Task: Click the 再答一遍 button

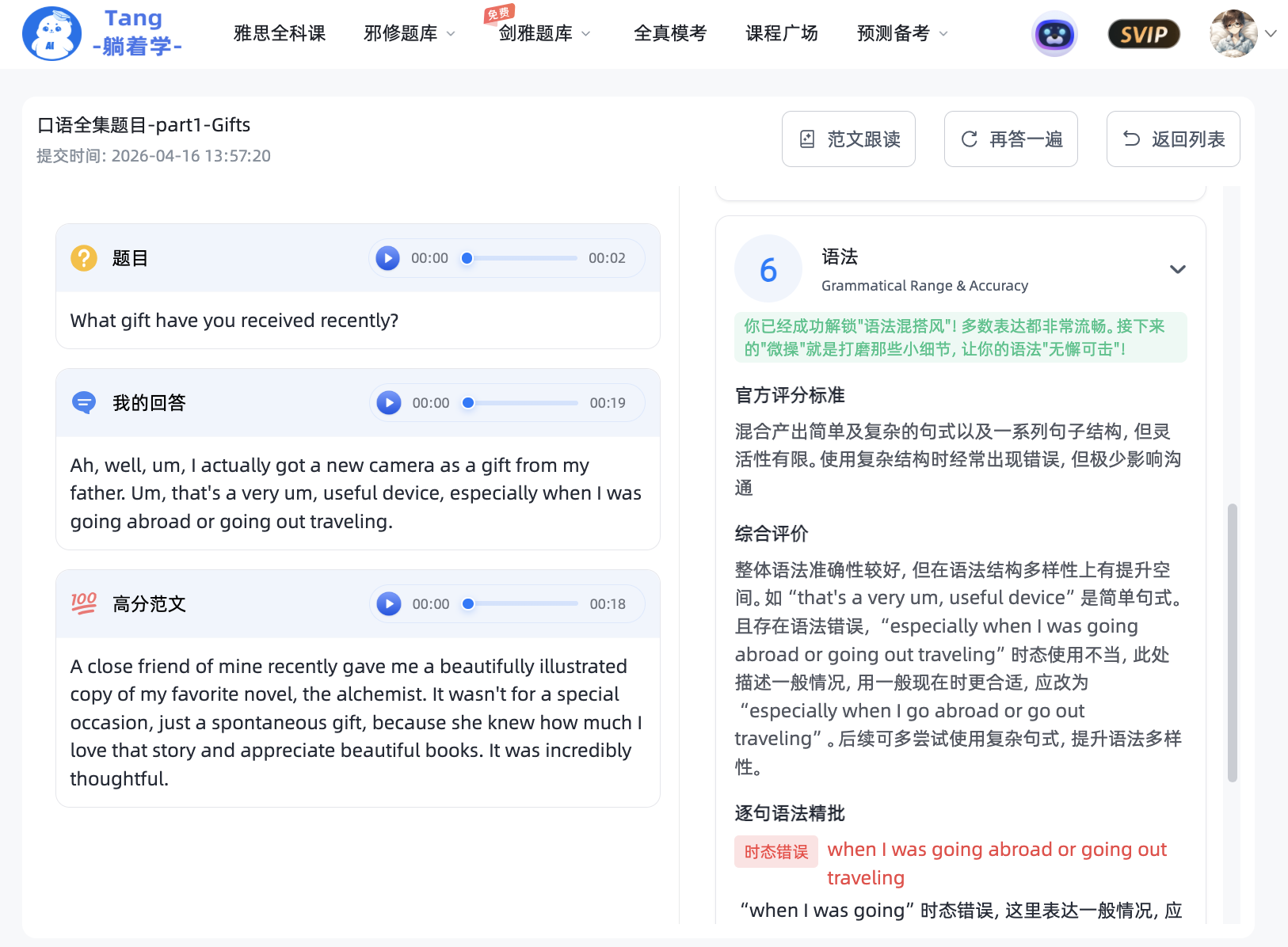Action: click(1011, 139)
